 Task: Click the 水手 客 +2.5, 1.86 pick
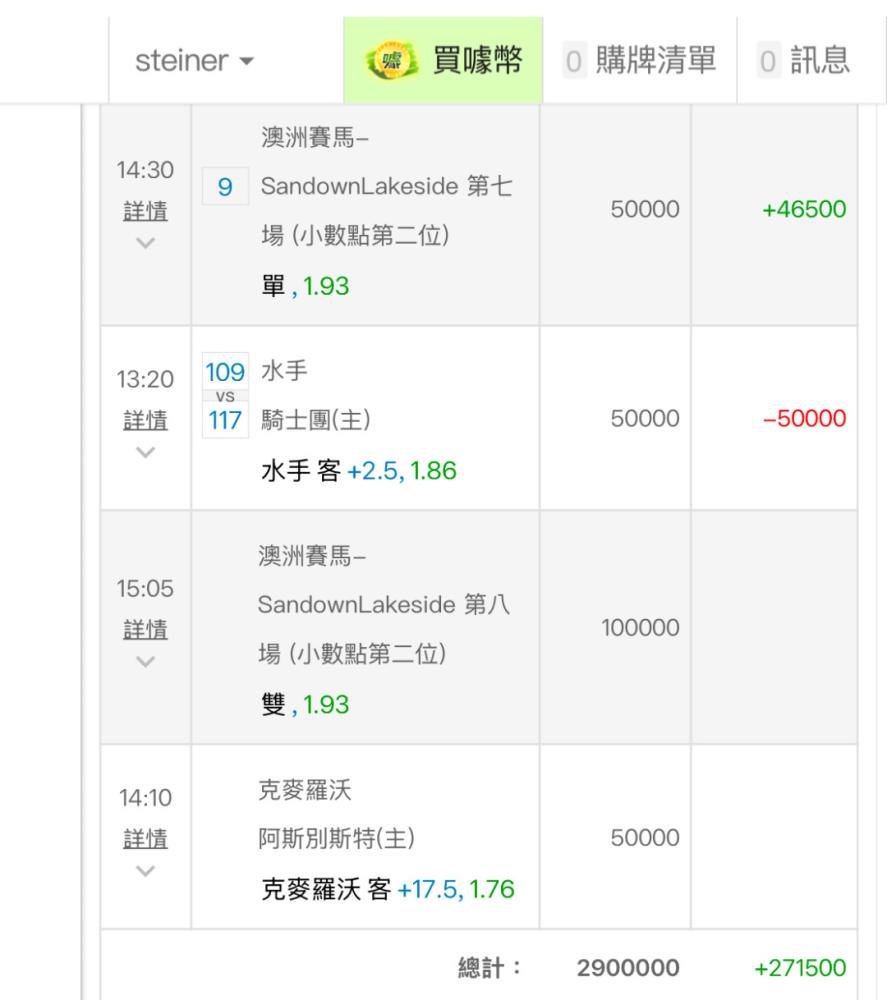click(358, 470)
